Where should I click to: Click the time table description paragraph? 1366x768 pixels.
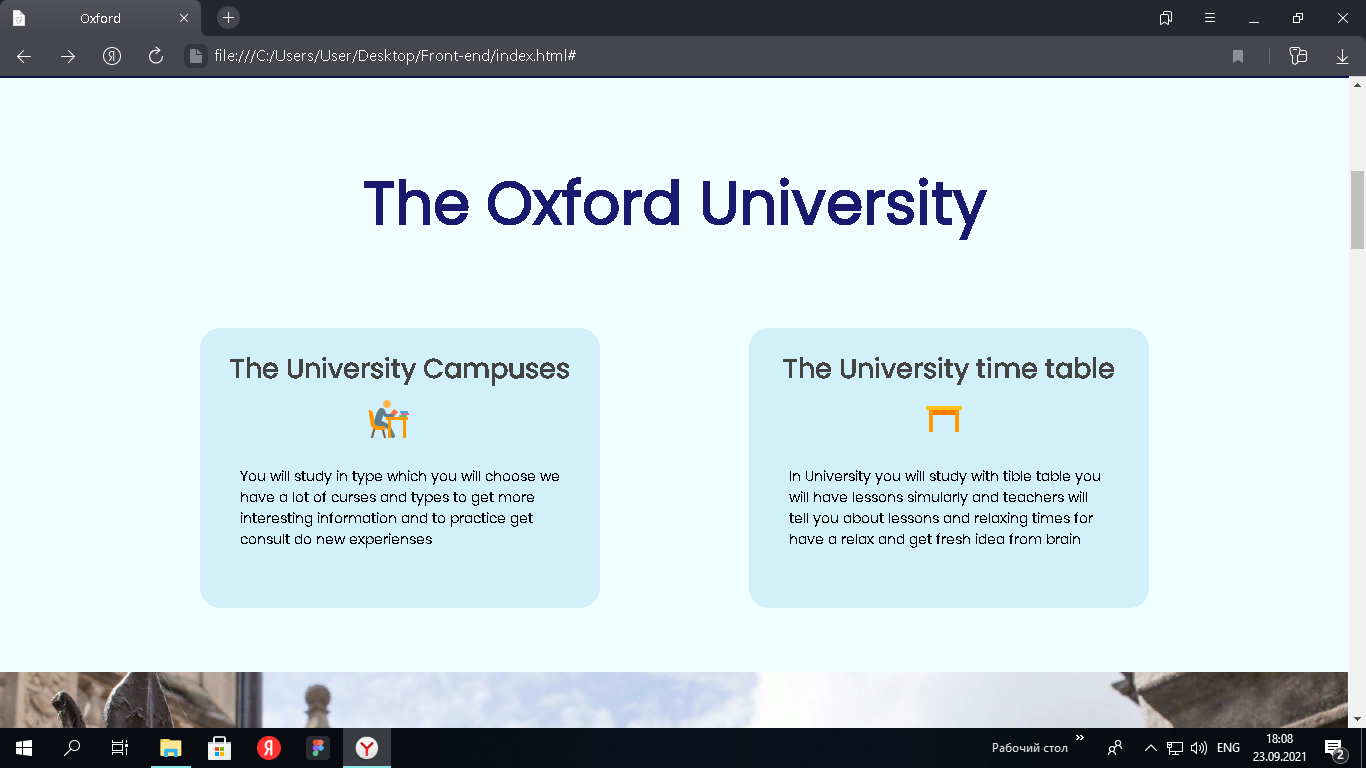(945, 508)
